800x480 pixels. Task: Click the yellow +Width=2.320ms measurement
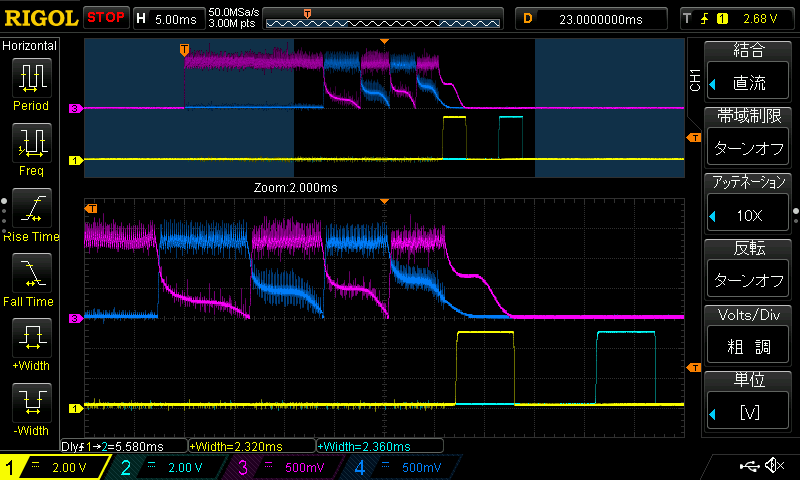pyautogui.click(x=252, y=446)
